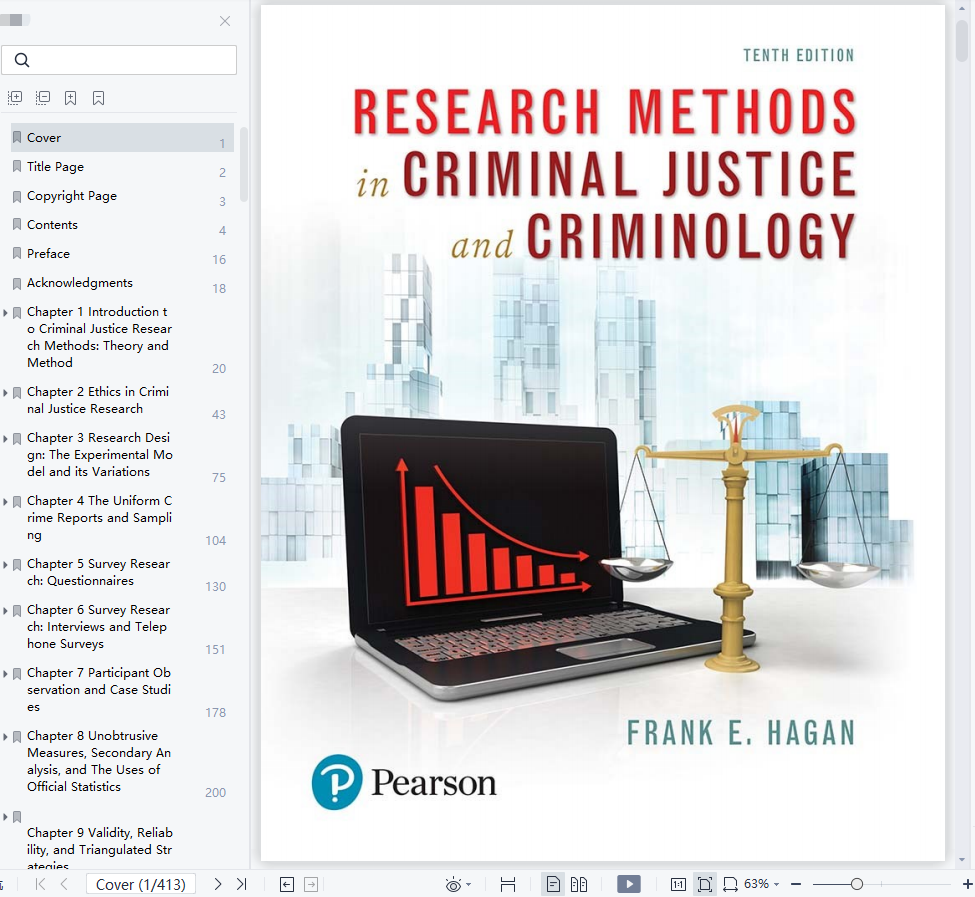Image resolution: width=975 pixels, height=897 pixels.
Task: Set zoom to actual size 1:1
Action: pos(678,884)
